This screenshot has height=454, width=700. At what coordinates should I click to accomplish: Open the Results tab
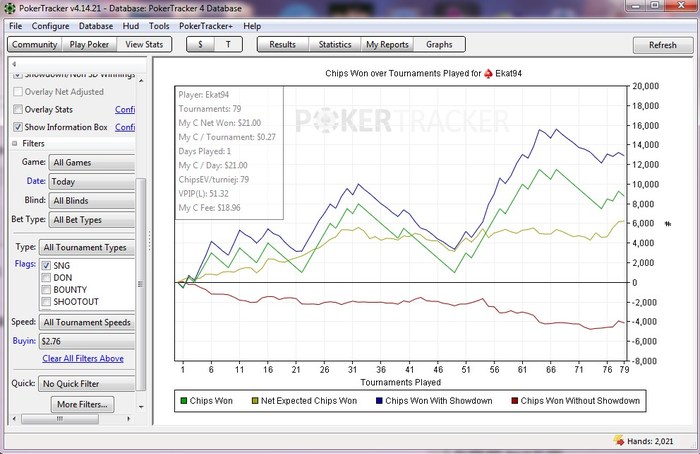click(283, 45)
